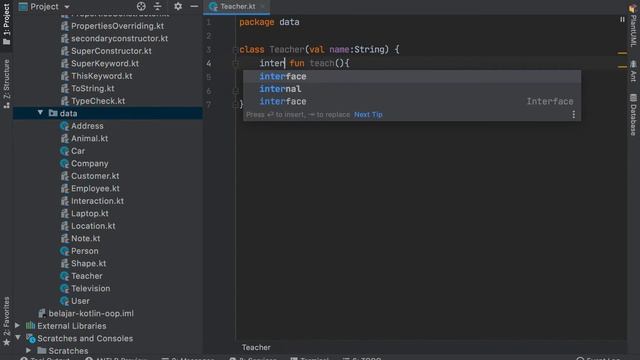Click the Next Tip link
This screenshot has height=360, width=640.
(368, 115)
